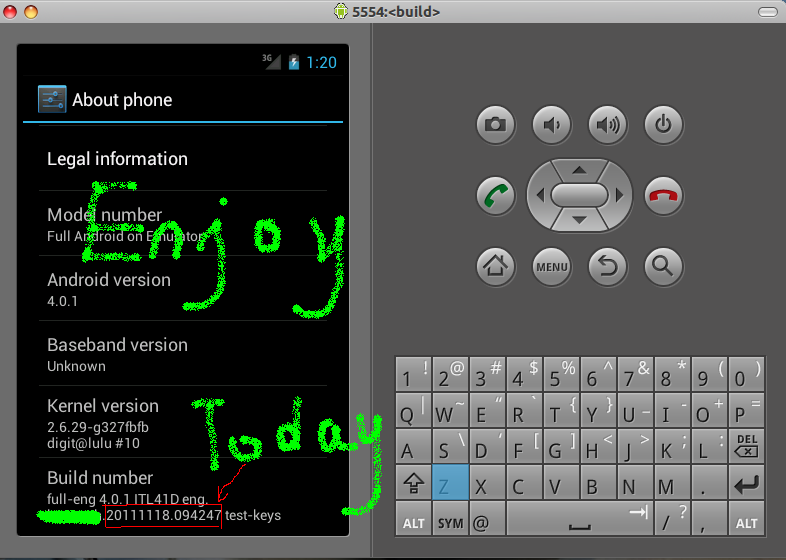The height and width of the screenshot is (560, 786).
Task: Click the space bar key
Action: point(580,519)
